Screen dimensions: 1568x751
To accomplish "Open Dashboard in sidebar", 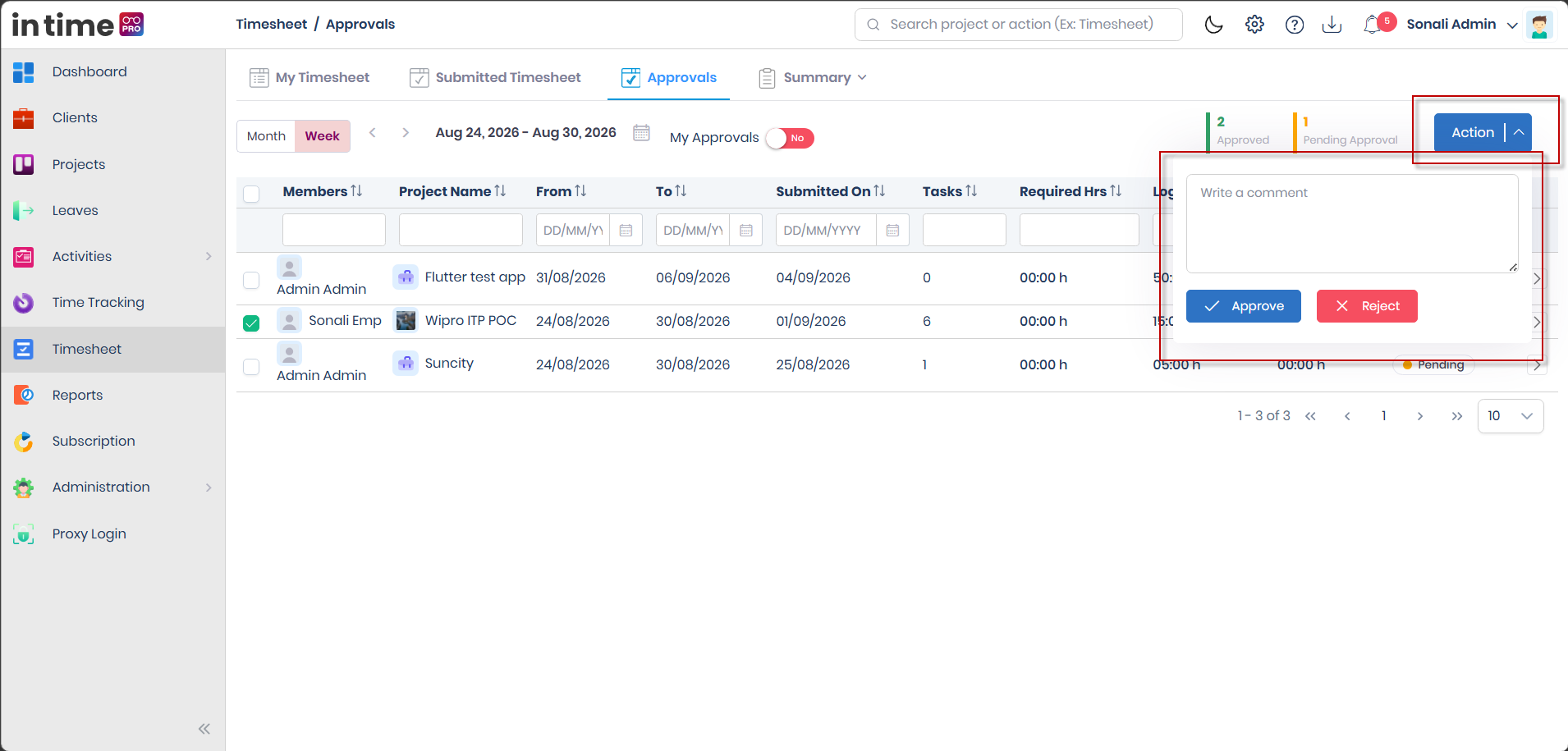I will (113, 72).
